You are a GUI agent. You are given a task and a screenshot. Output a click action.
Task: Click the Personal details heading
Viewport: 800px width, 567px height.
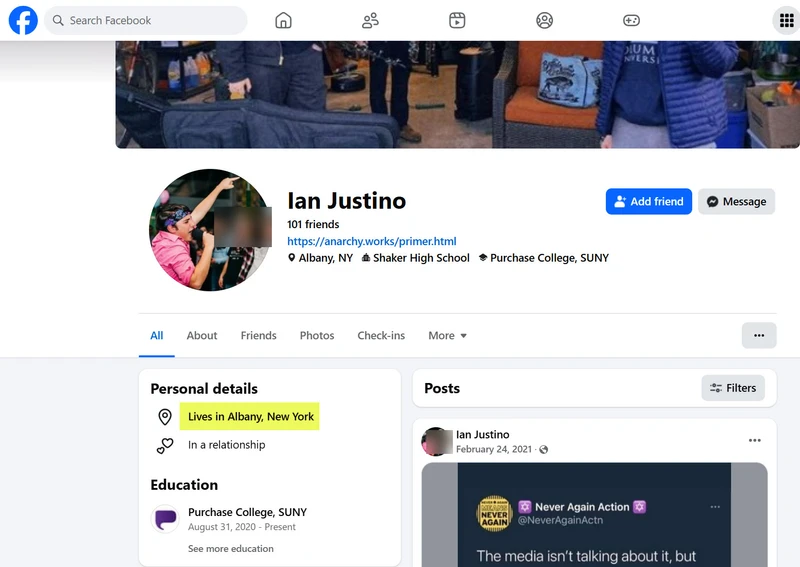[204, 389]
